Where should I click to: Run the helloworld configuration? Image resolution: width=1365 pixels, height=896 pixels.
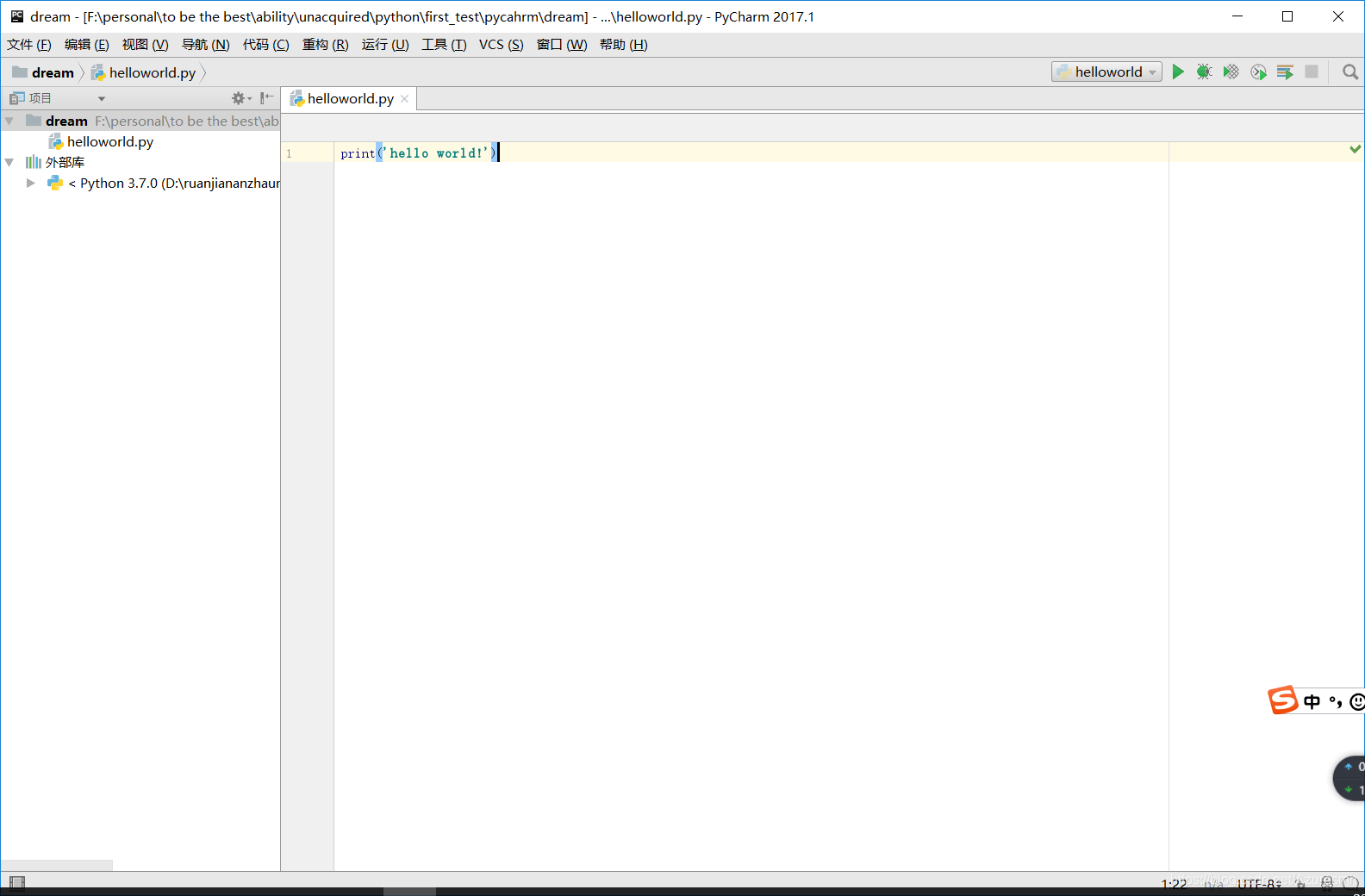pyautogui.click(x=1178, y=72)
